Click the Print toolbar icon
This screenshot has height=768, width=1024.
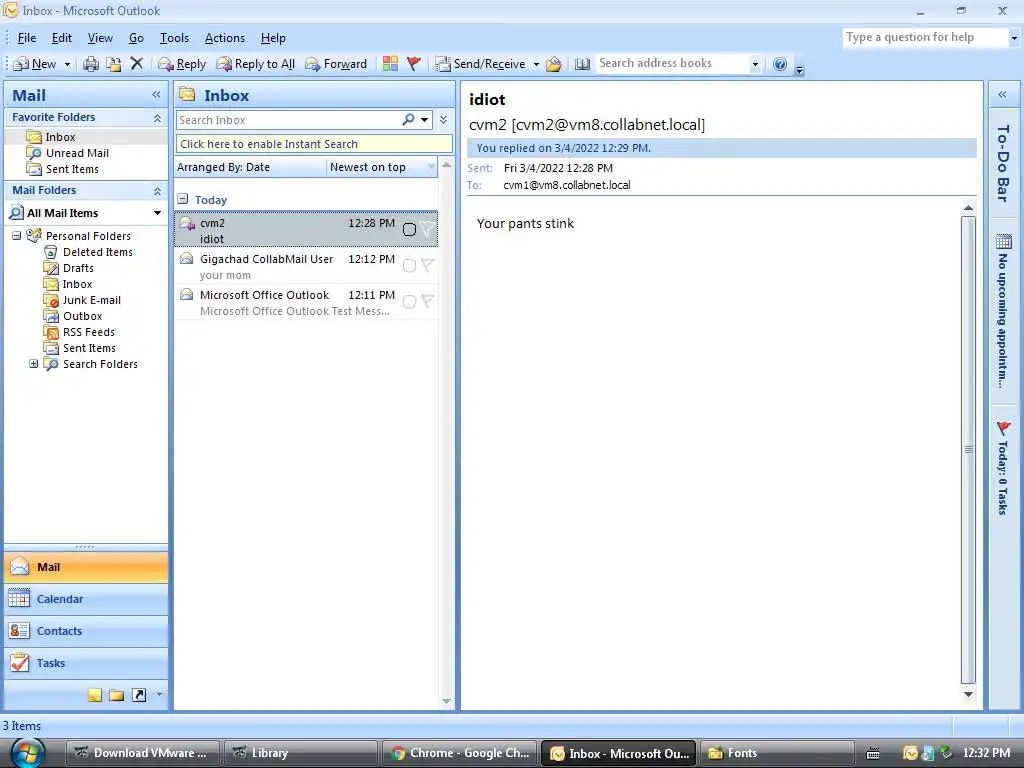[x=91, y=64]
